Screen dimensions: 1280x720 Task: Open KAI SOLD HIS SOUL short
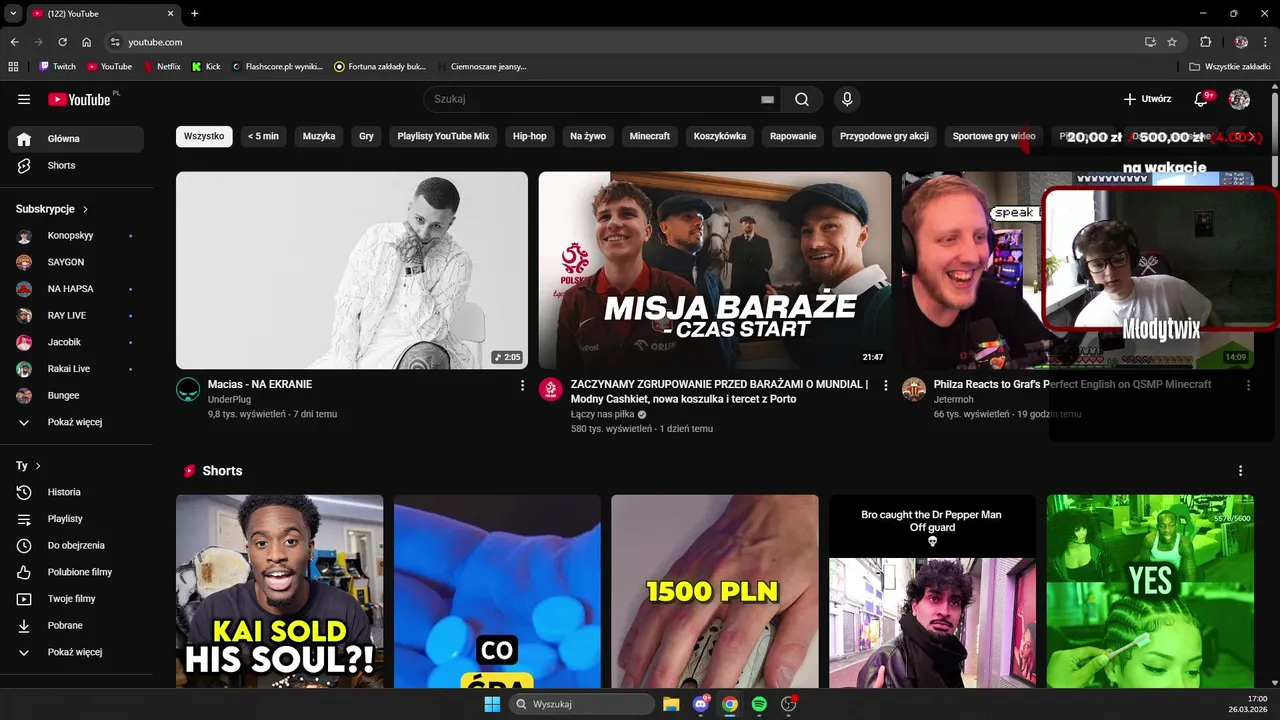coord(280,591)
